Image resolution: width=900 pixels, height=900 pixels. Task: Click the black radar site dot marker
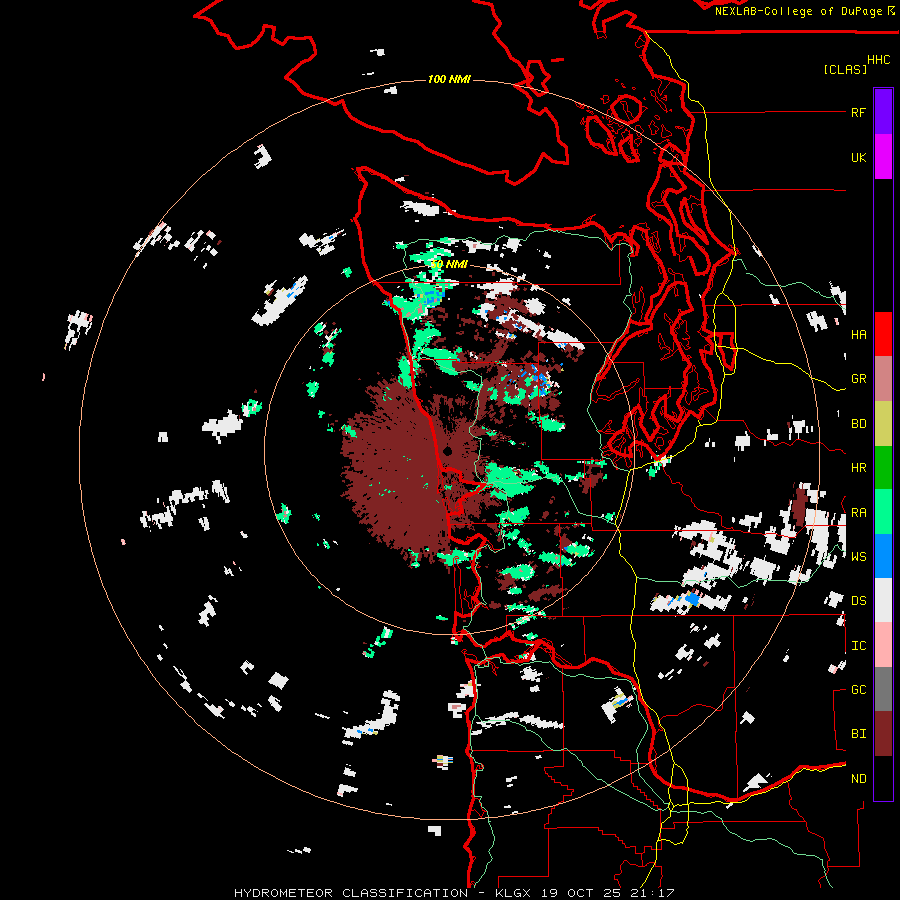pyautogui.click(x=448, y=452)
